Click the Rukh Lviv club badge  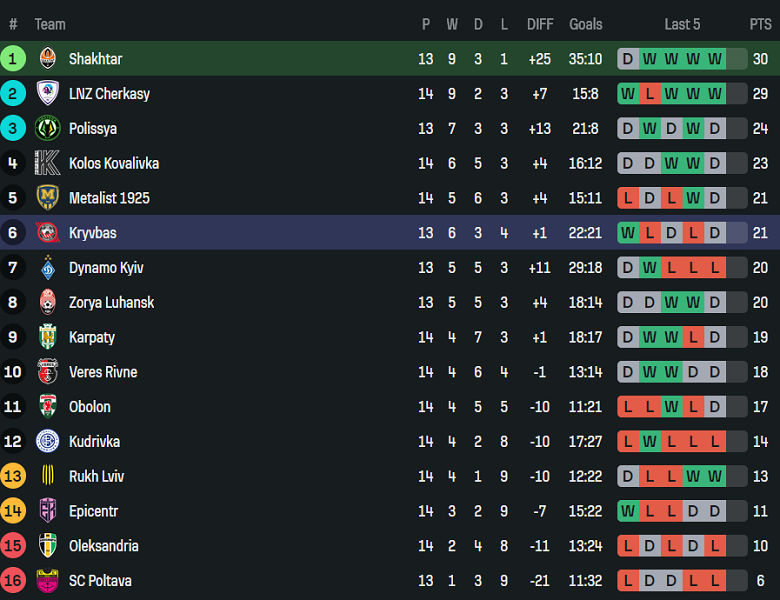(48, 476)
